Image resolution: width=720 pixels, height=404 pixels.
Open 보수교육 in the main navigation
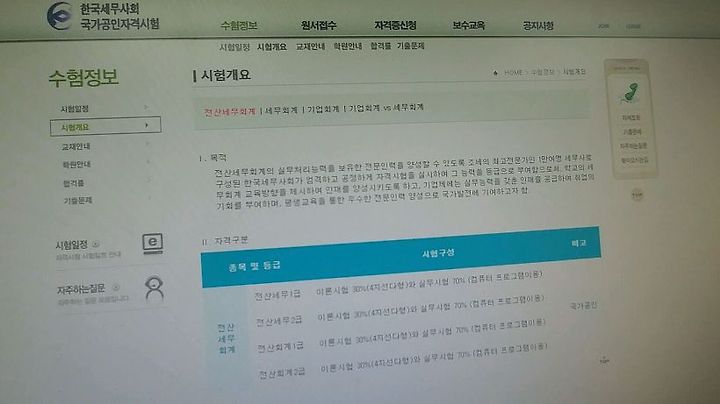point(469,25)
